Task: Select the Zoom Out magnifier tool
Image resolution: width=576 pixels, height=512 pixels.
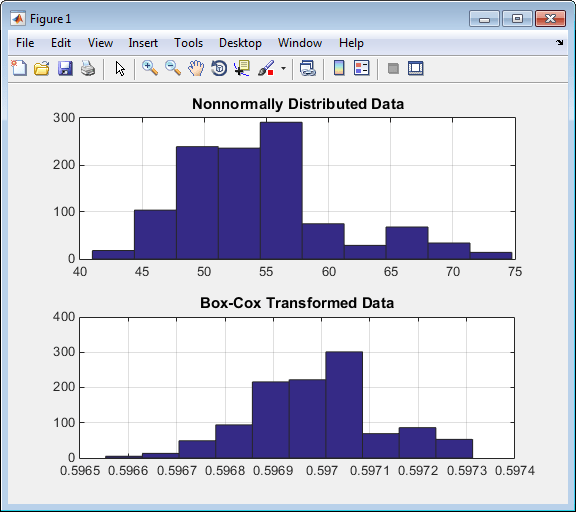Action: (x=173, y=68)
